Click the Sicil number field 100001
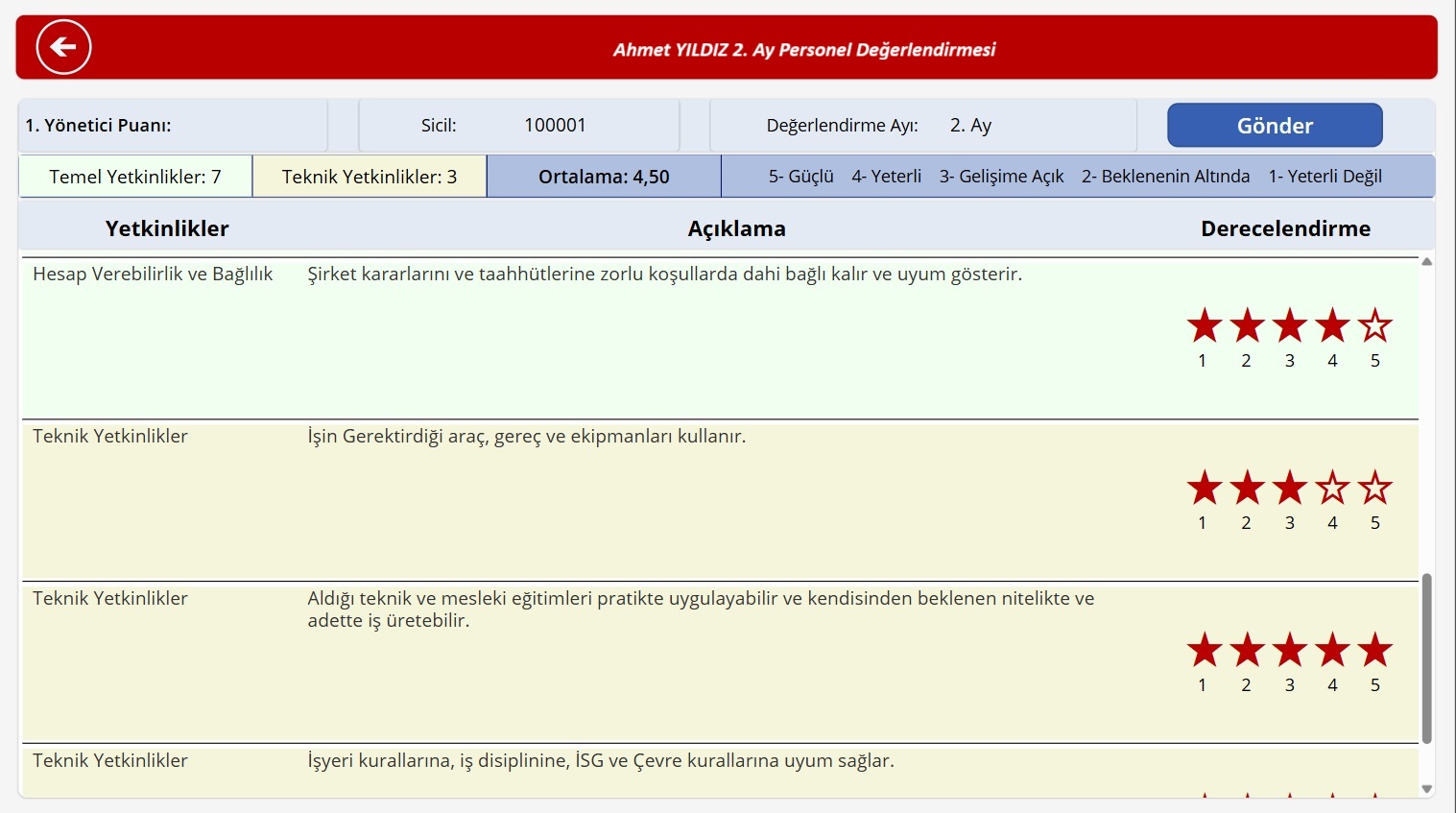Image resolution: width=1456 pixels, height=813 pixels. point(555,126)
